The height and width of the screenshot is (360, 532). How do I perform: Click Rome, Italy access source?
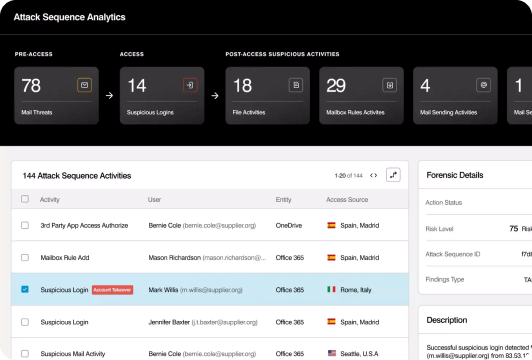(356, 290)
